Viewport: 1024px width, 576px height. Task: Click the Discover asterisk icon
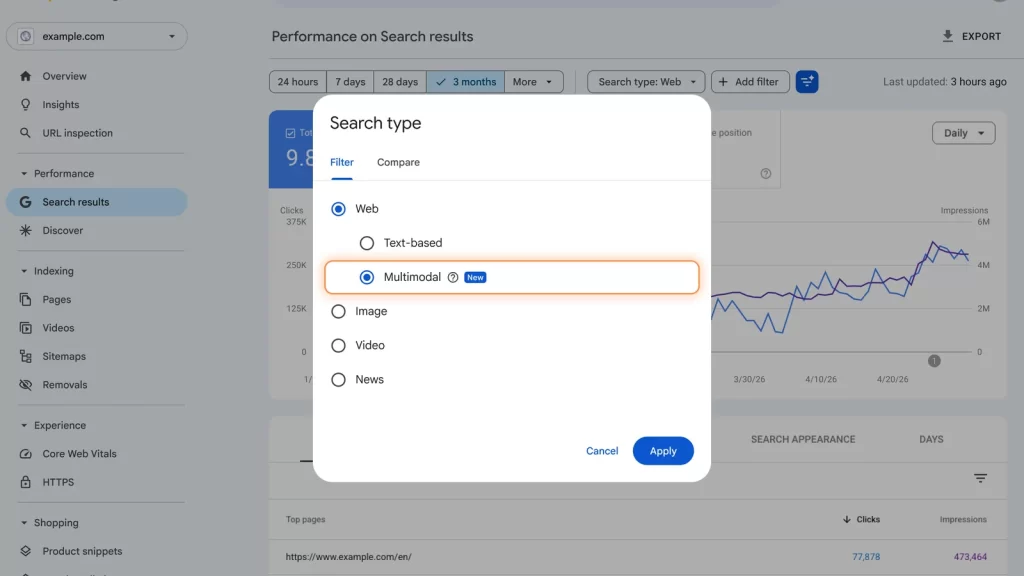(25, 231)
